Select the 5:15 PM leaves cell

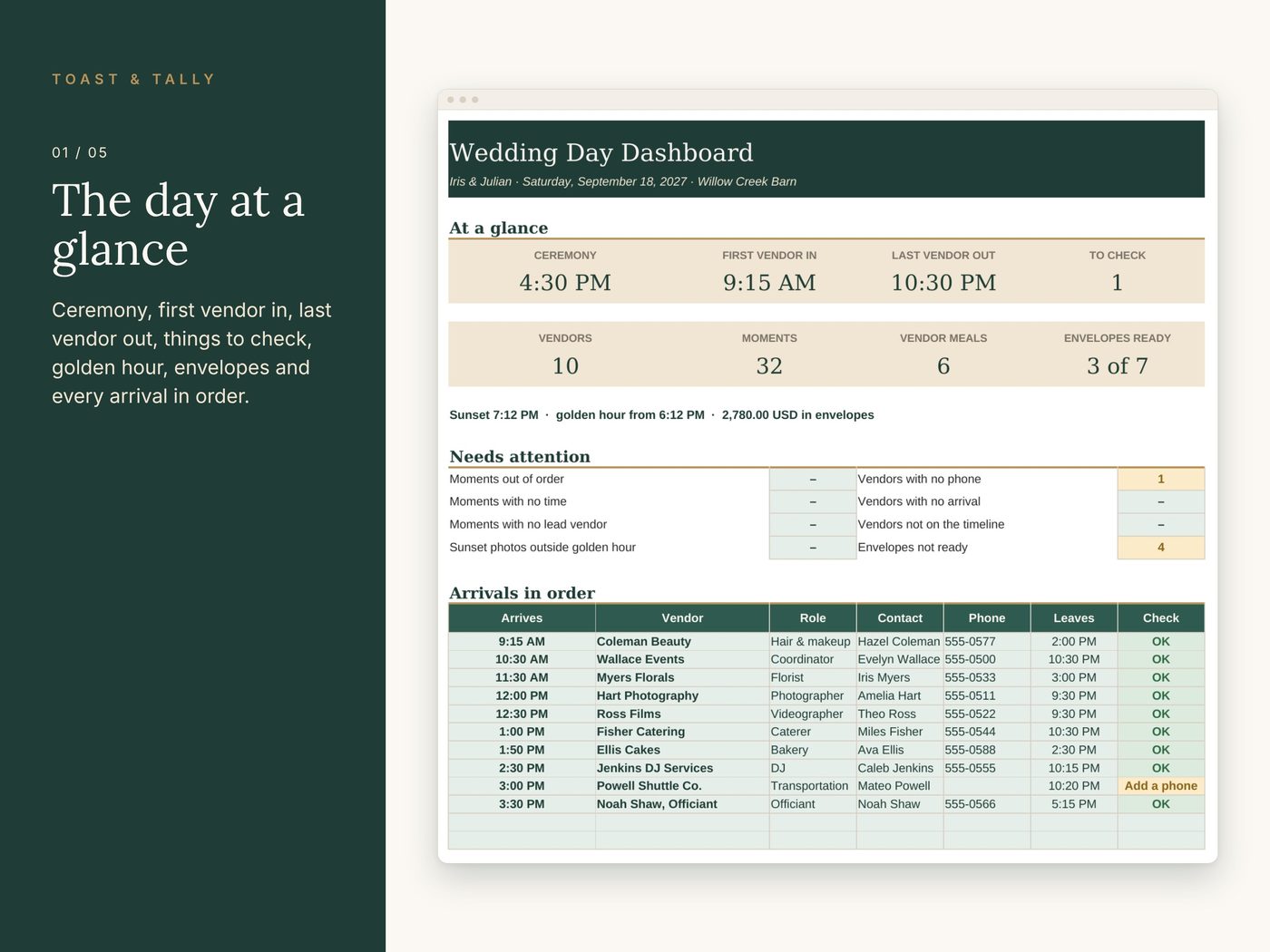(1074, 805)
